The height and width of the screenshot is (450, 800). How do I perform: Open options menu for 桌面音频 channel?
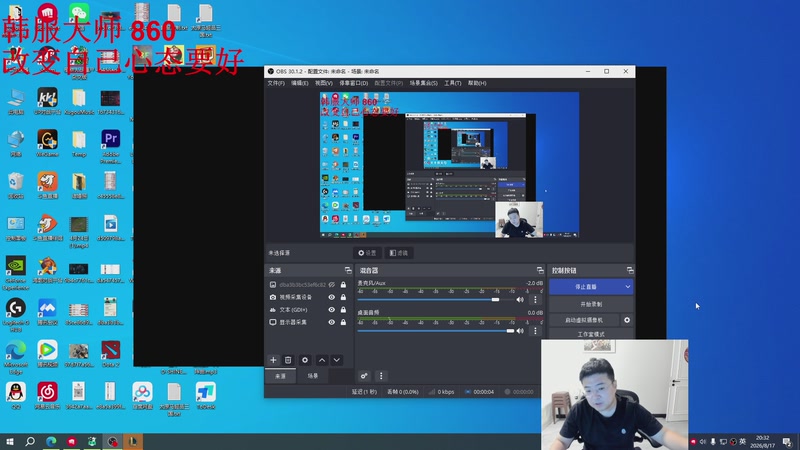coord(535,331)
